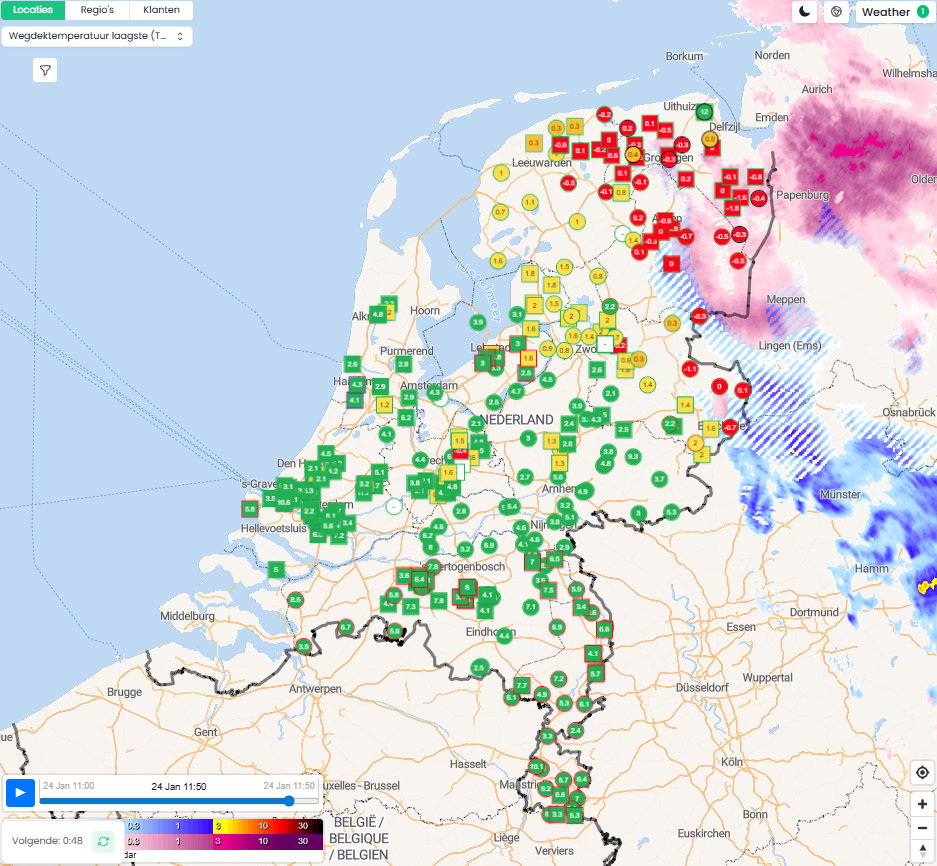The image size is (937, 866).
Task: Select green square marker 5.8 near Hellevoetsluis
Action: point(250,509)
